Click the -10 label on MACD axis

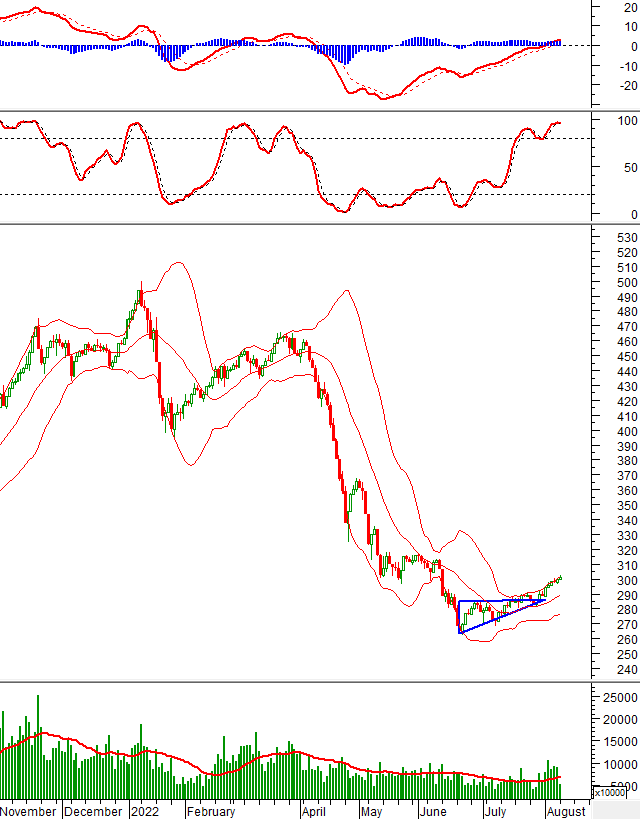628,66
